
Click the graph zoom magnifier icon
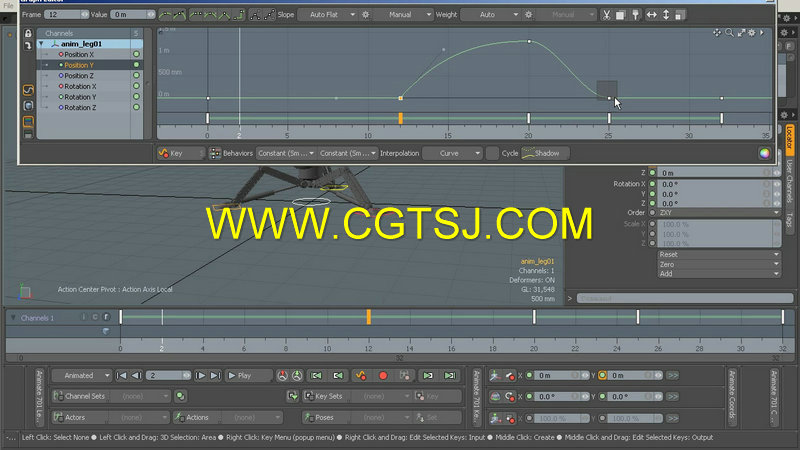(x=730, y=33)
